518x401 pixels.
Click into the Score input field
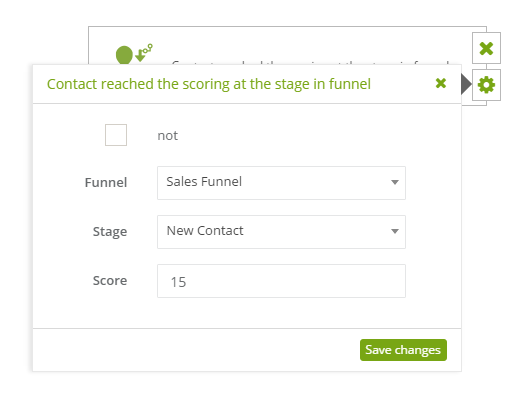(281, 281)
